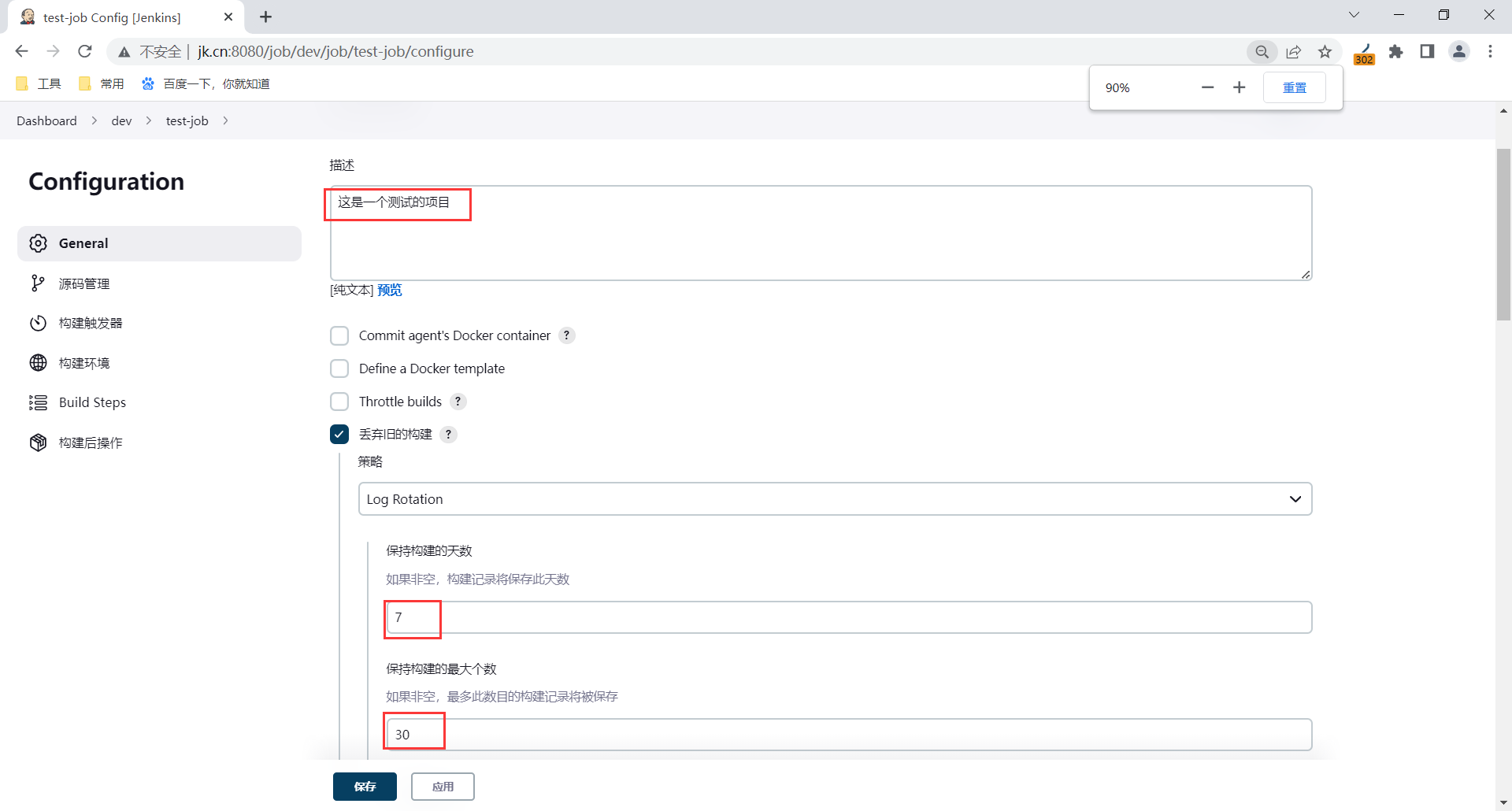The width and height of the screenshot is (1512, 811).
Task: Click the not-secure warning icon
Action: (124, 52)
